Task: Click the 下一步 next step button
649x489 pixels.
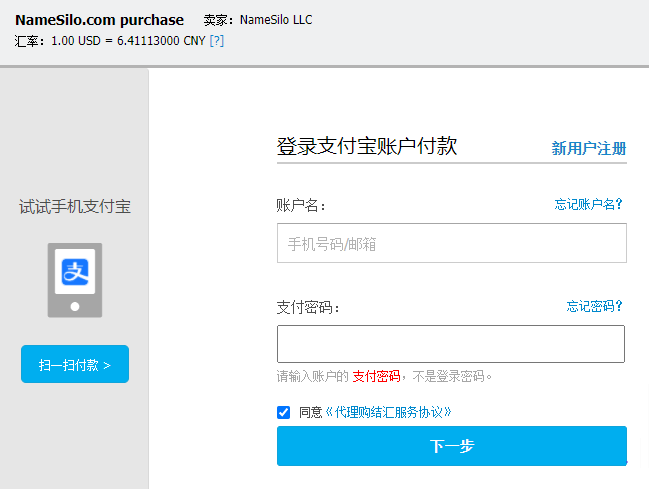Action: click(452, 446)
